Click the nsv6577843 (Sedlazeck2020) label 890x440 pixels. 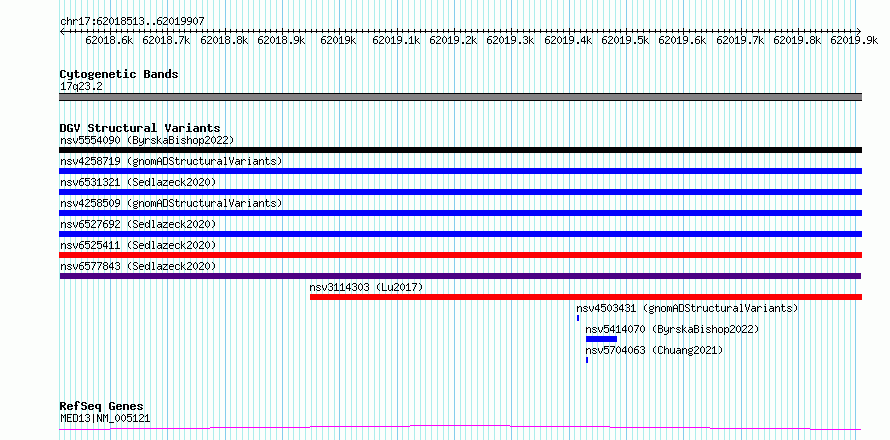(x=138, y=266)
